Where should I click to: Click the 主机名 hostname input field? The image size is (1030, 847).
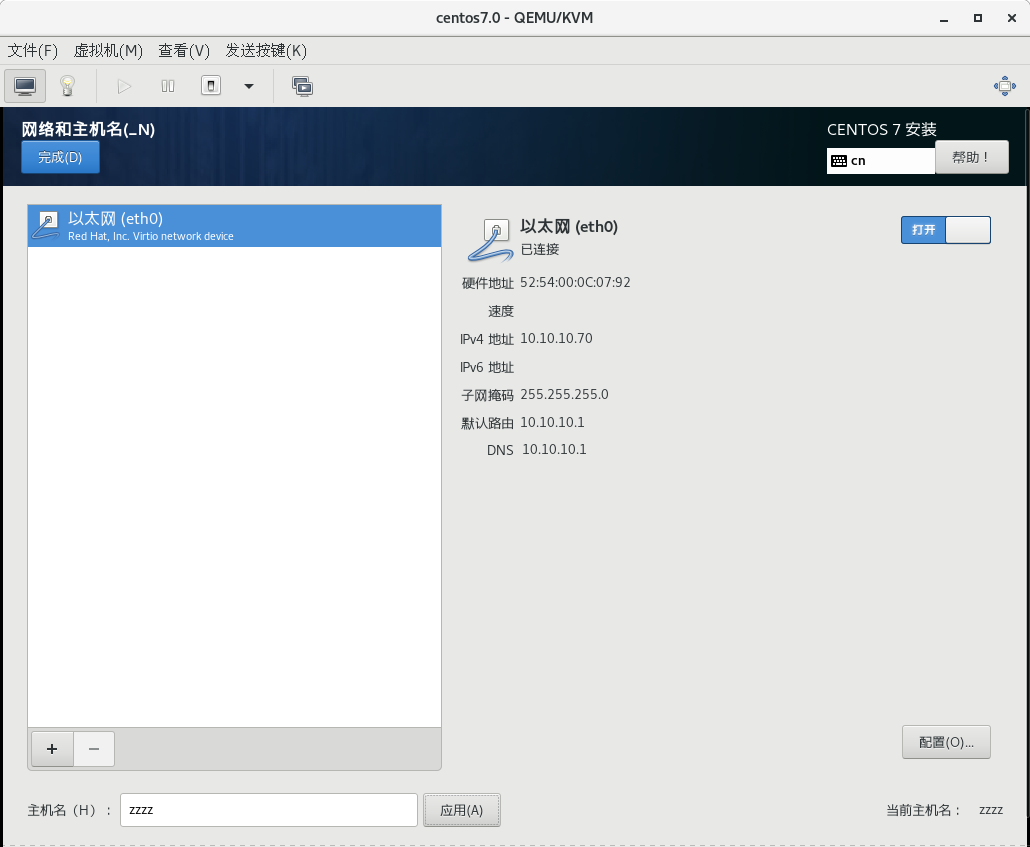click(269, 810)
